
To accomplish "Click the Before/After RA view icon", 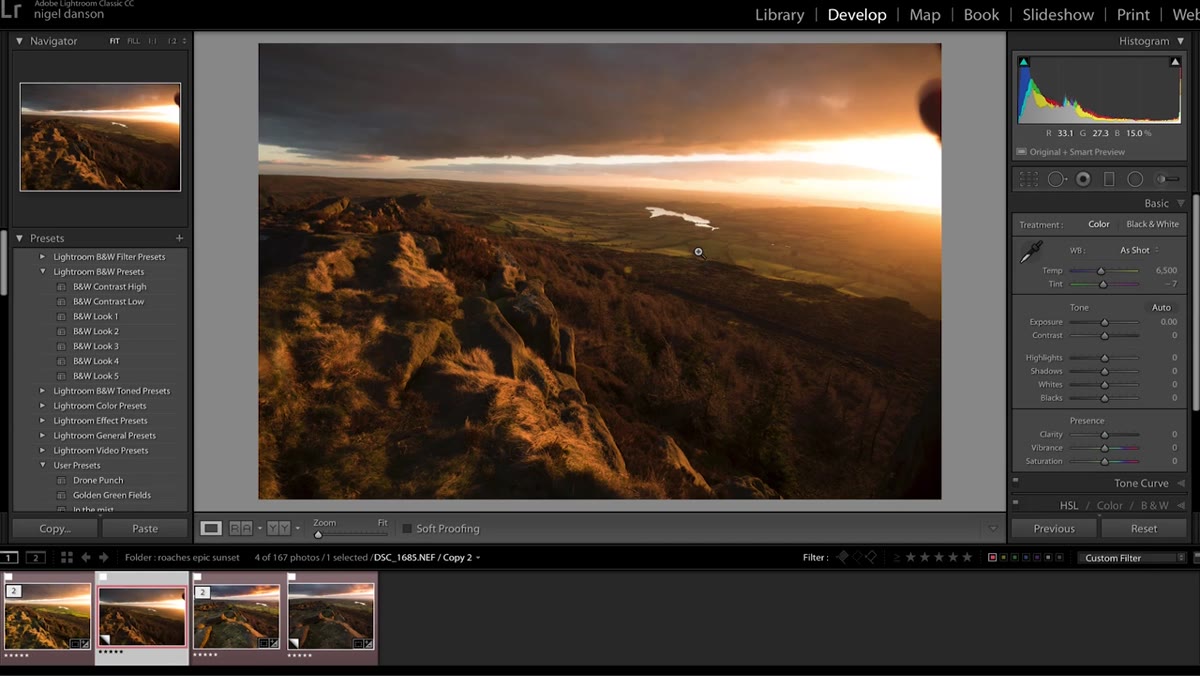I will coord(240,528).
